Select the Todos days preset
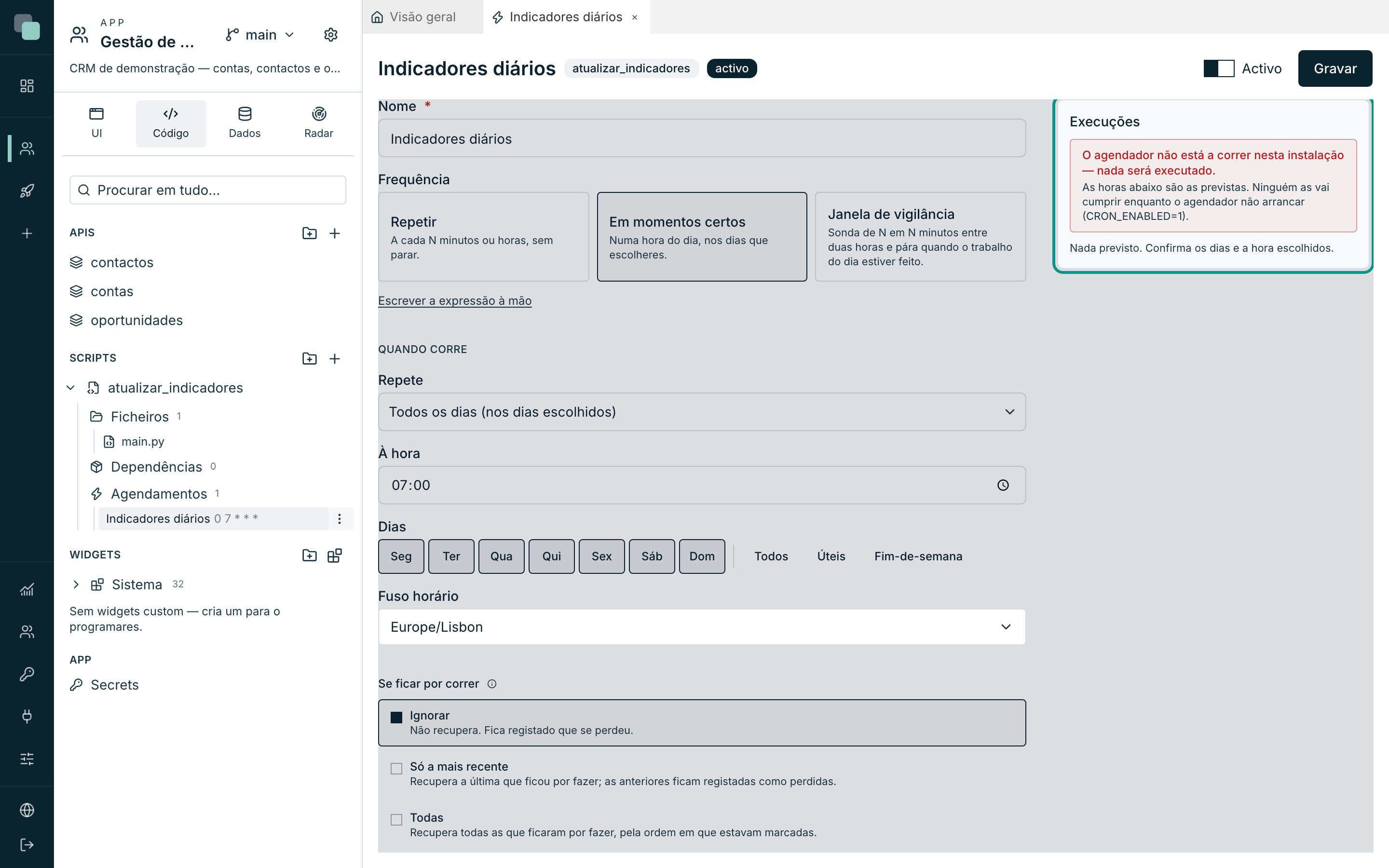Screen dimensions: 1389x868 pyautogui.click(x=771, y=556)
